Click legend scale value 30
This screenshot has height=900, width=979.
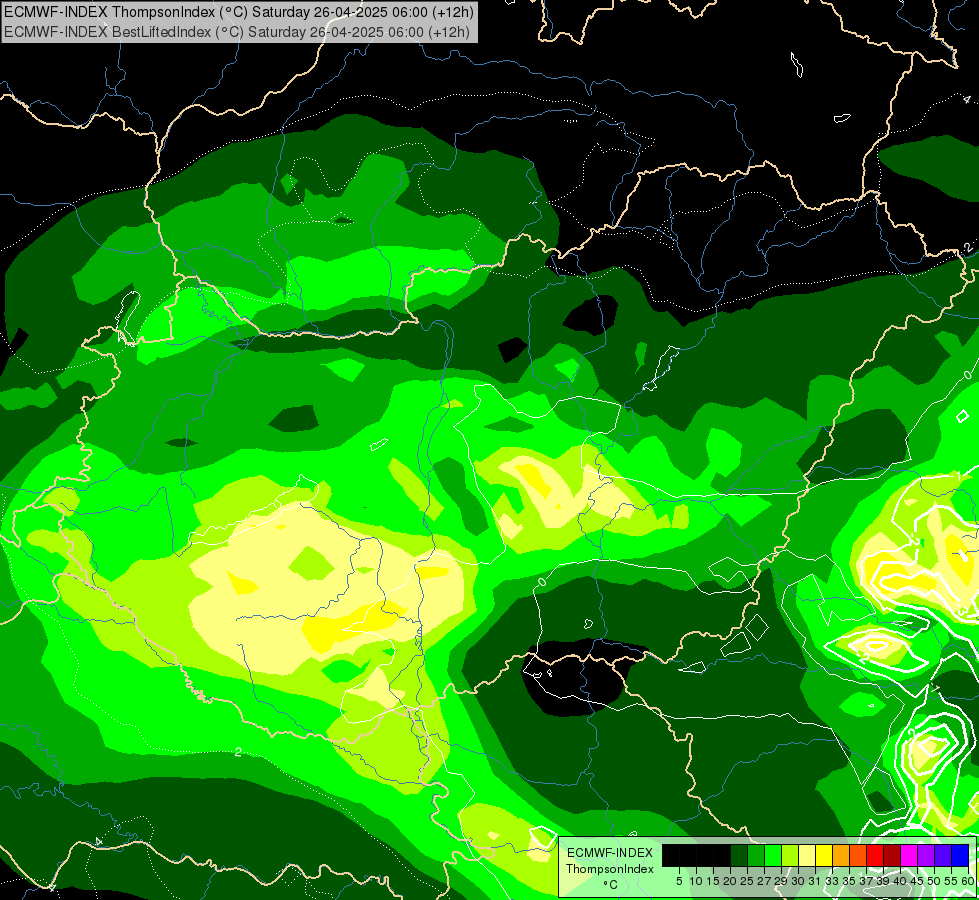(798, 881)
